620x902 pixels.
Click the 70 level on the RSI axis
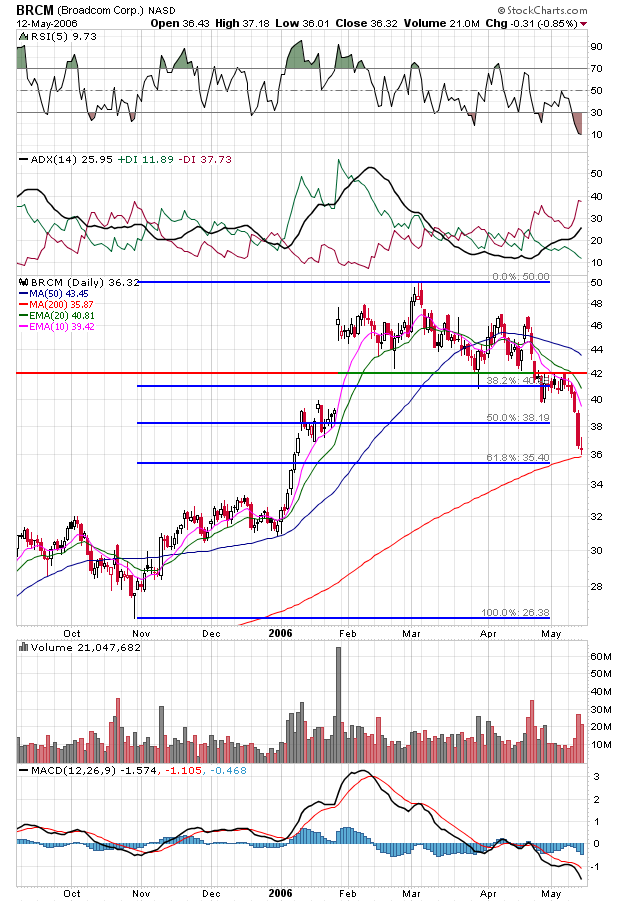596,68
